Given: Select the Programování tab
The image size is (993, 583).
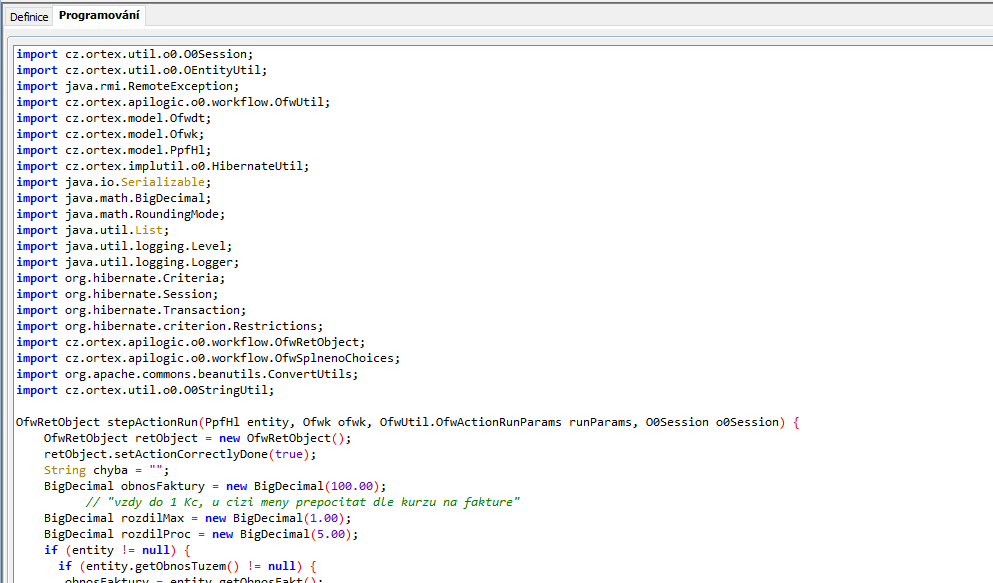Looking at the screenshot, I should 100,16.
